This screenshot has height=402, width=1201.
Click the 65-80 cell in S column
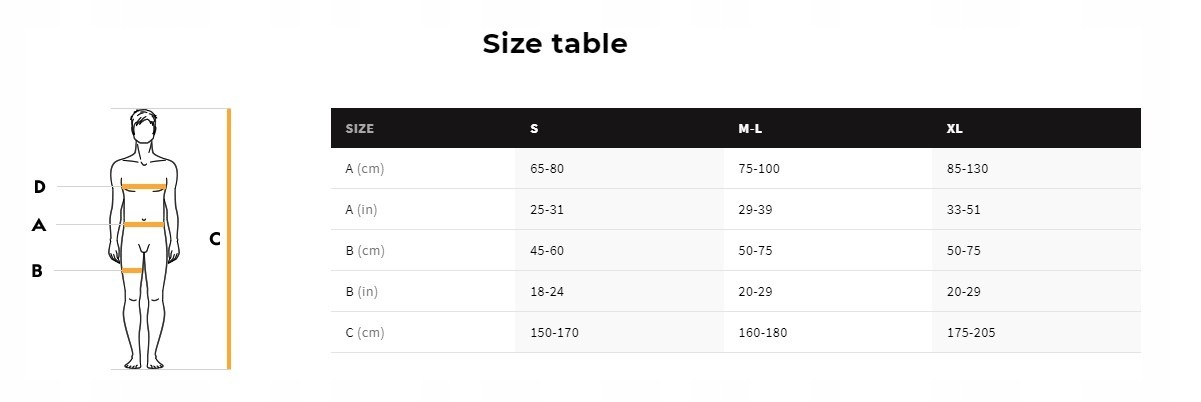[547, 169]
